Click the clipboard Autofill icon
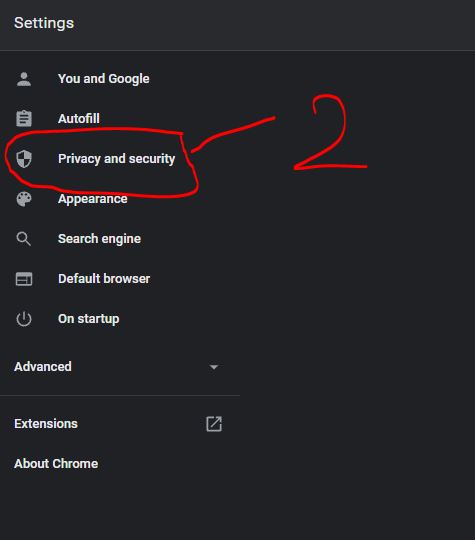 pos(24,119)
